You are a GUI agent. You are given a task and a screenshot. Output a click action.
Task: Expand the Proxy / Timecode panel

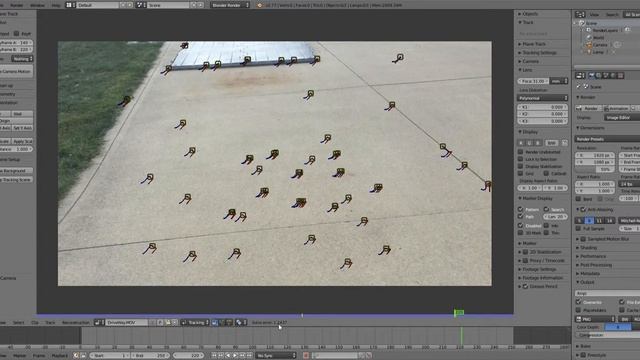point(542,260)
